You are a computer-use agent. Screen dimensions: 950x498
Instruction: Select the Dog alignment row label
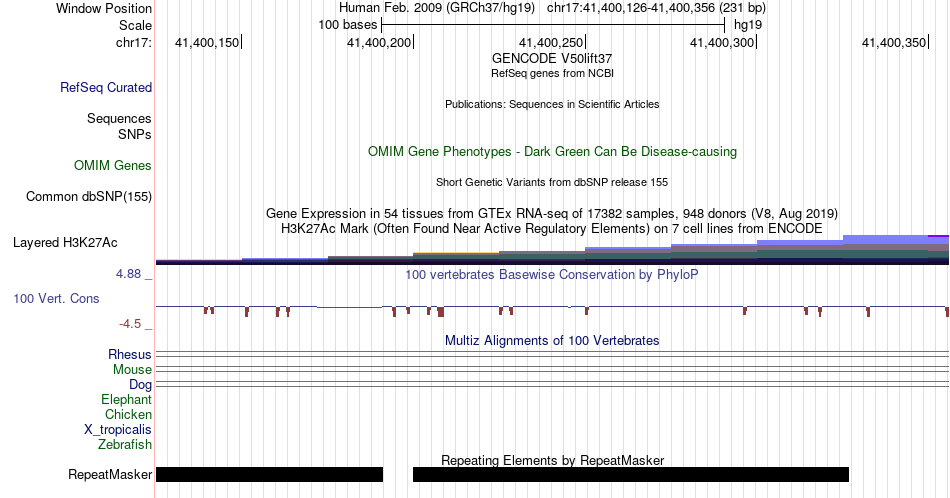[x=140, y=385]
